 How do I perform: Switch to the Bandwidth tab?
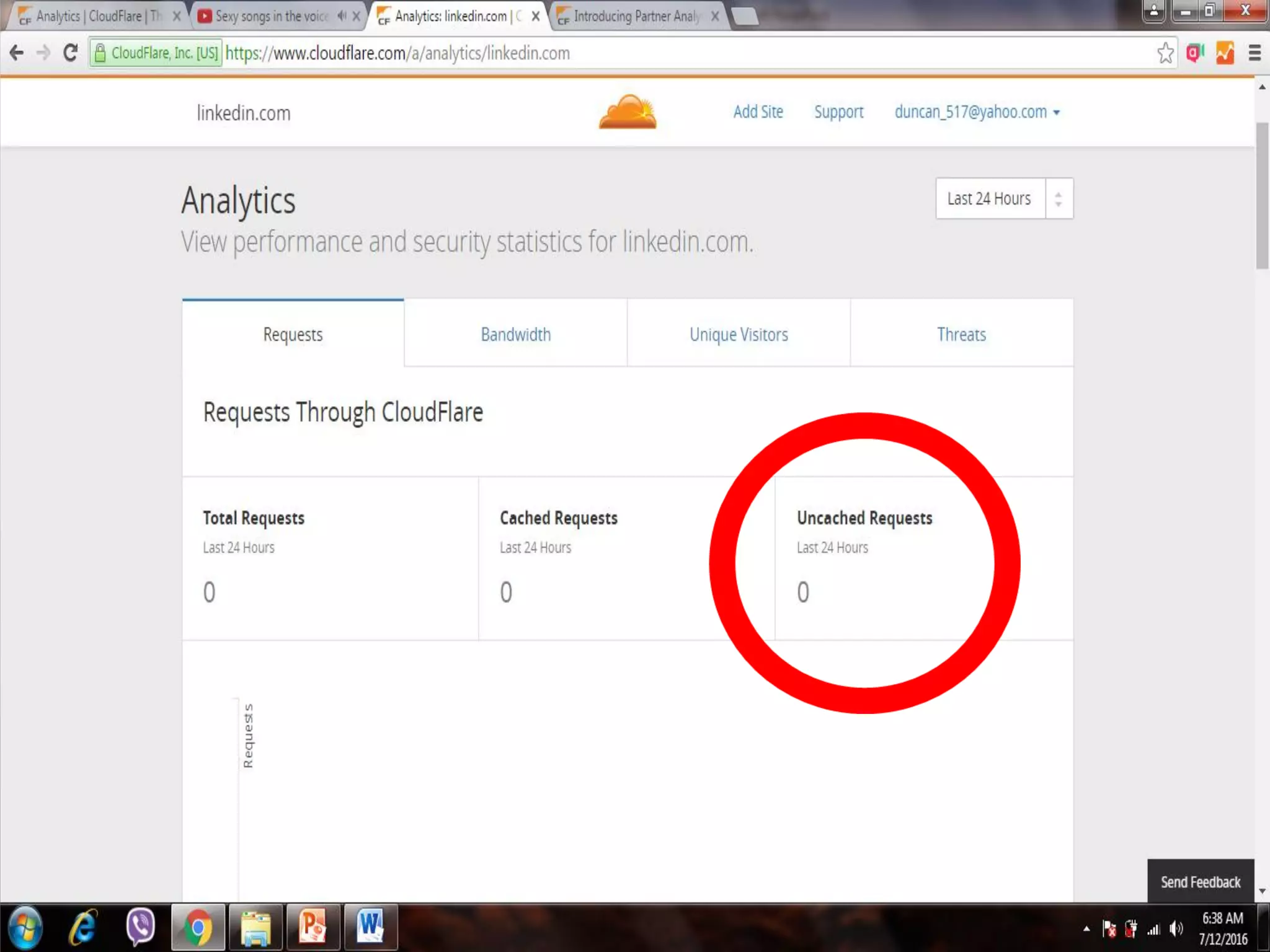pyautogui.click(x=515, y=335)
